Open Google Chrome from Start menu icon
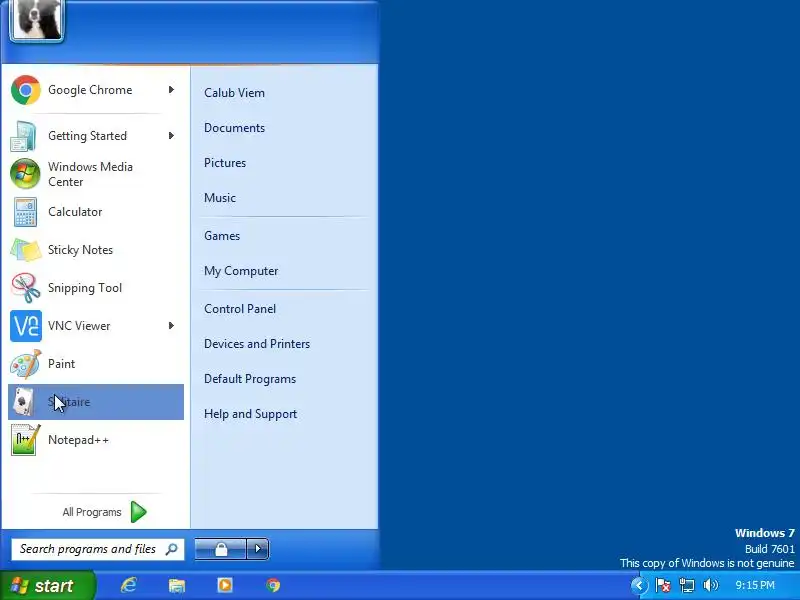 [x=26, y=90]
